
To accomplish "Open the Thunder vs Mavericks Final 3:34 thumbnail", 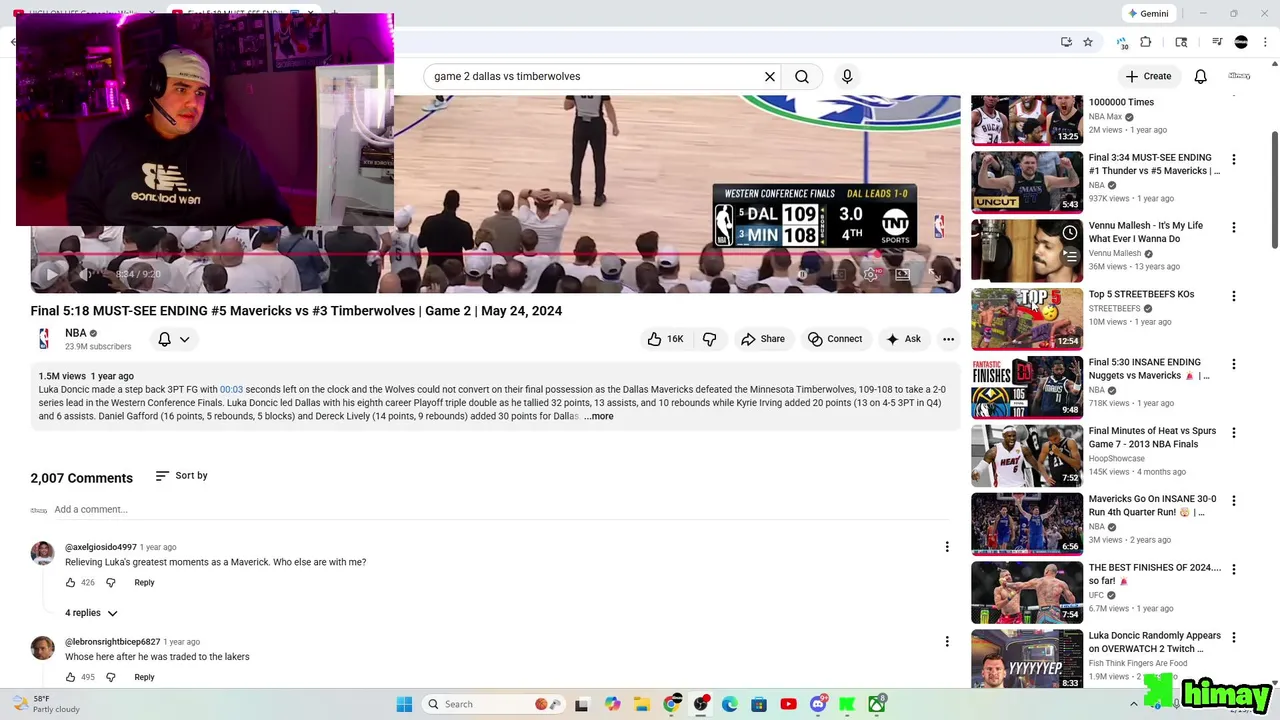I will click(1027, 183).
